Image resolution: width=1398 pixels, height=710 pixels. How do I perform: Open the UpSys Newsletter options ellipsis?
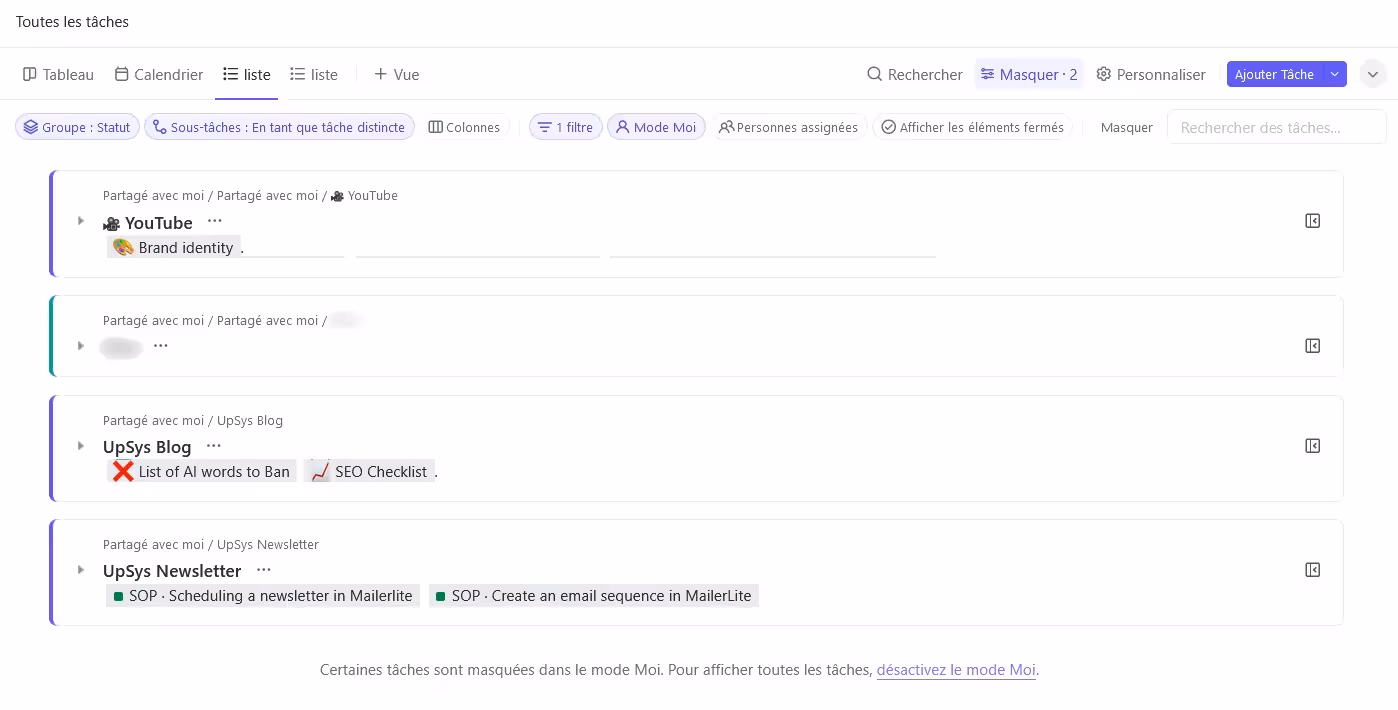click(263, 570)
